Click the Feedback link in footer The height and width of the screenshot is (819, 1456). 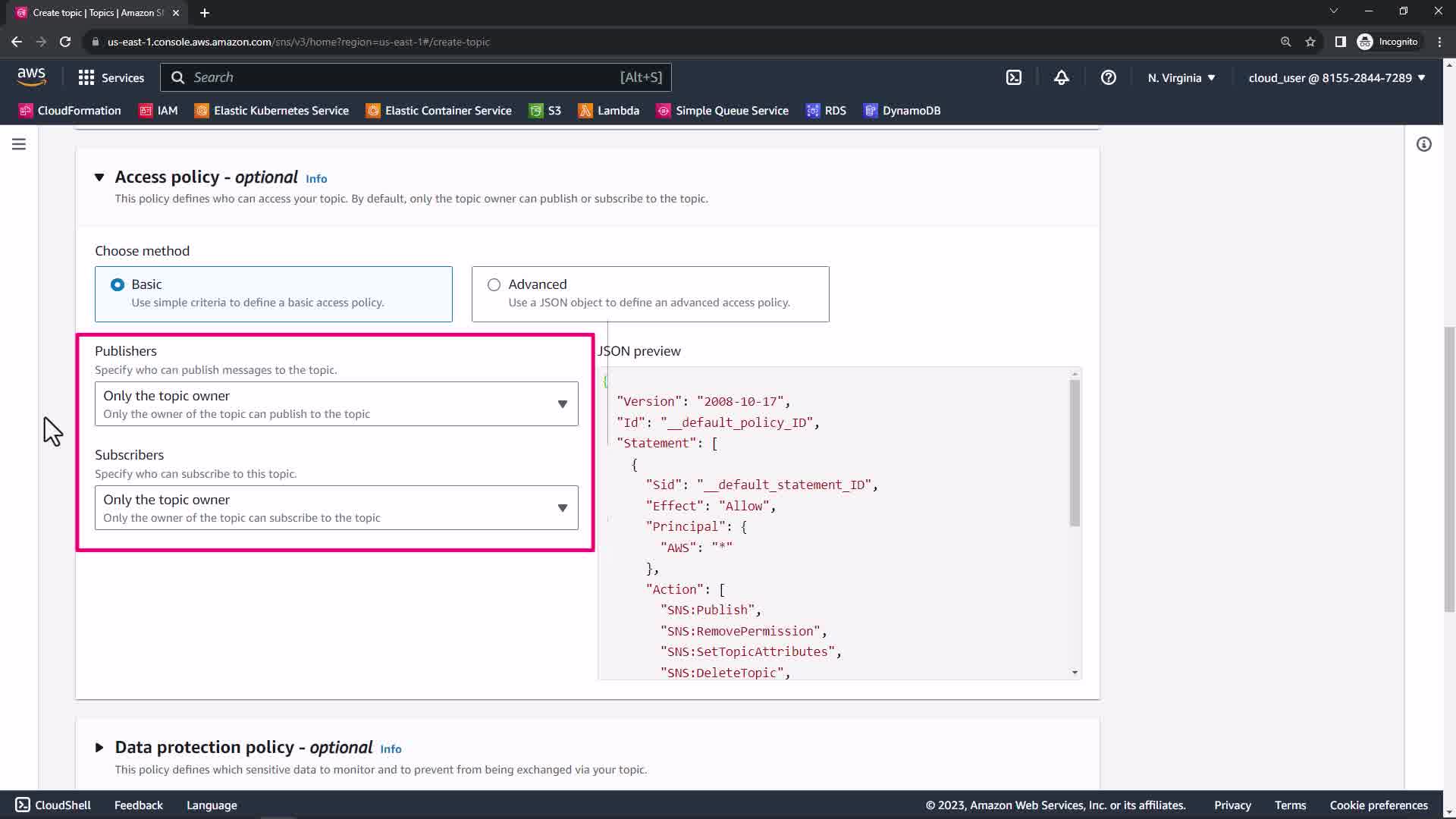click(x=138, y=805)
